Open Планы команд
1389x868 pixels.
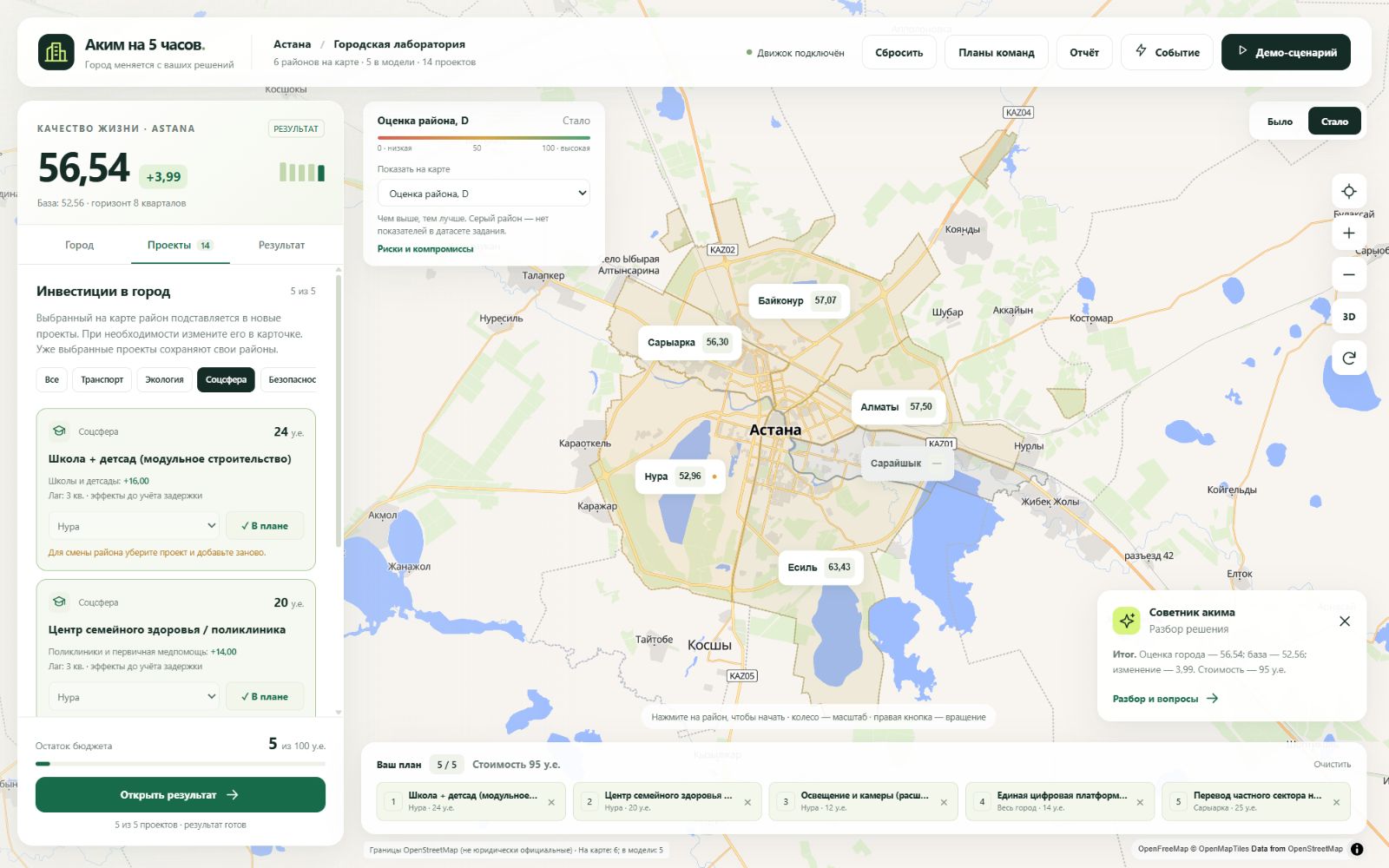(x=996, y=52)
